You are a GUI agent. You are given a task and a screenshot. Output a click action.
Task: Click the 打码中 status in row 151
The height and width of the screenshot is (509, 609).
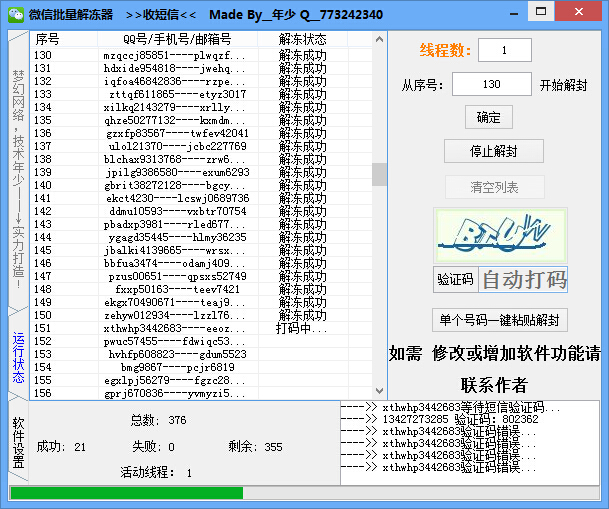point(301,328)
